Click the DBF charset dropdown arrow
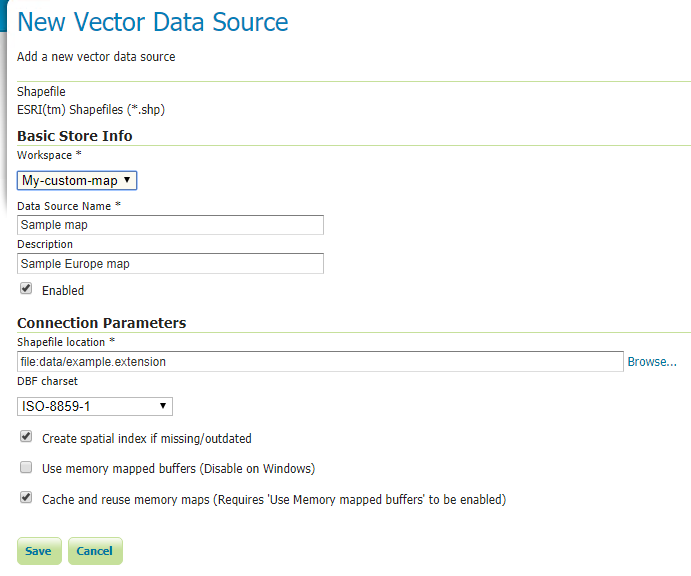 pos(163,406)
